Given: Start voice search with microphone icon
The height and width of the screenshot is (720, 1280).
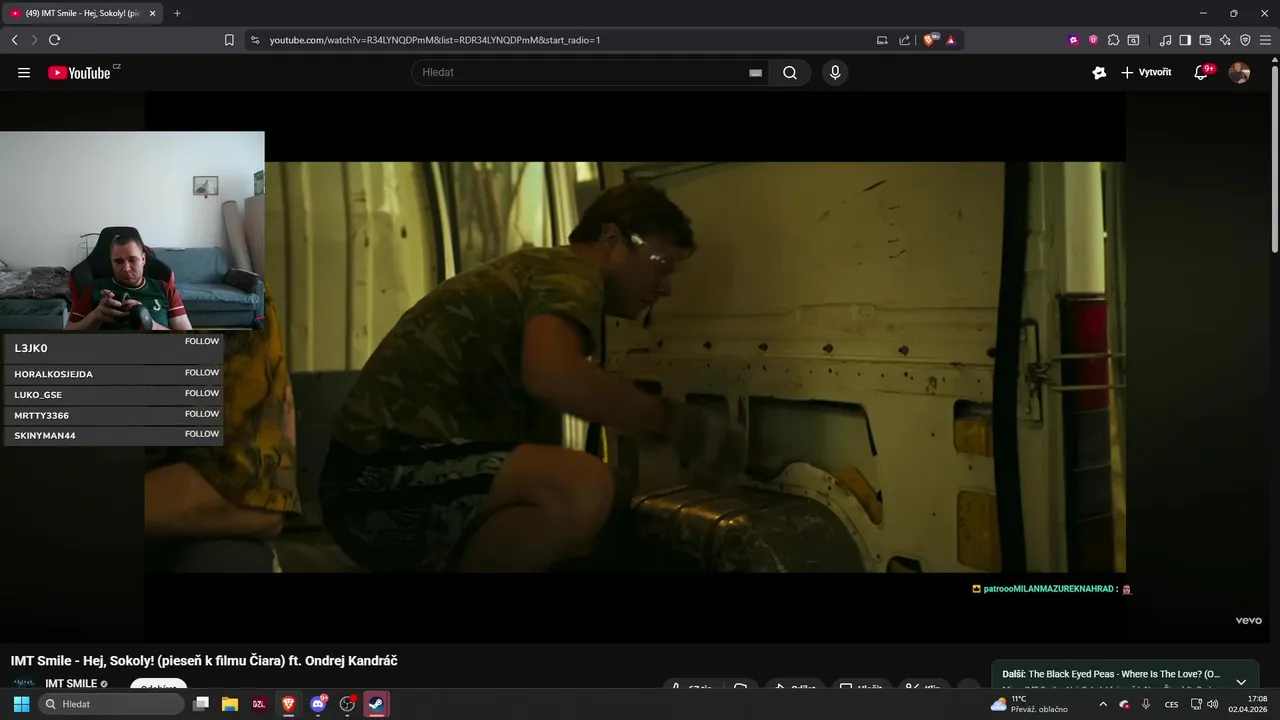Looking at the screenshot, I should coord(835,73).
